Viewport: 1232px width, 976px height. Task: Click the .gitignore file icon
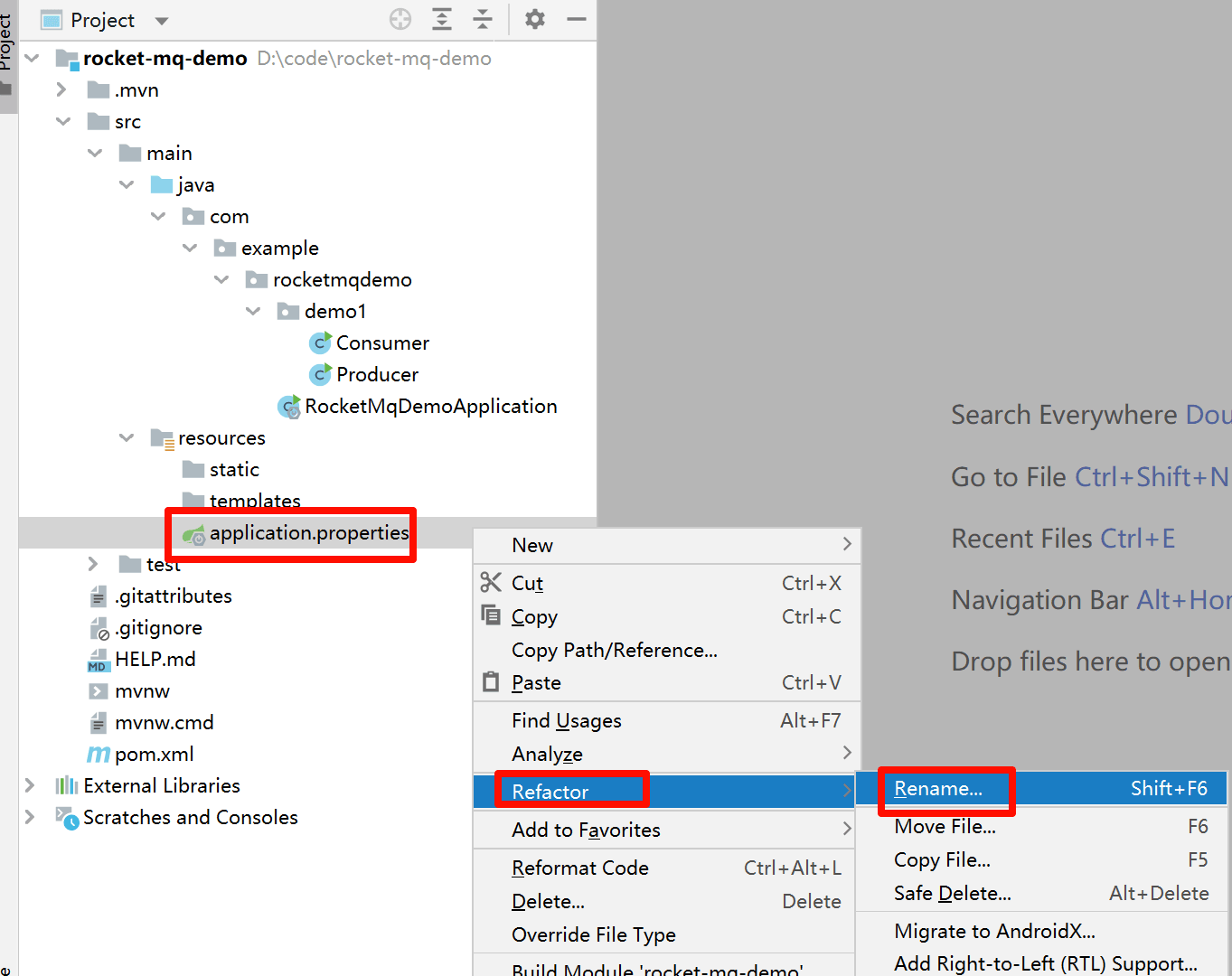99,628
